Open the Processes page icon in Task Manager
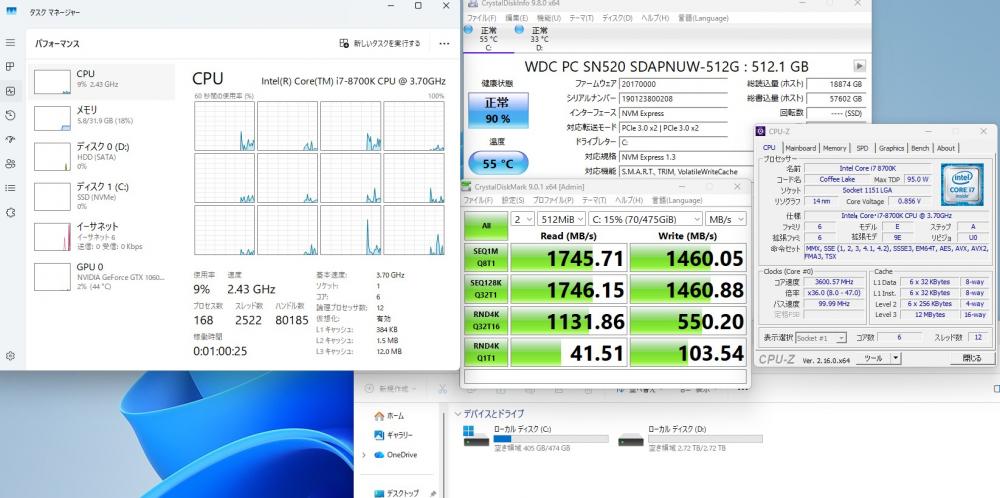Image resolution: width=1000 pixels, height=498 pixels. (10, 66)
